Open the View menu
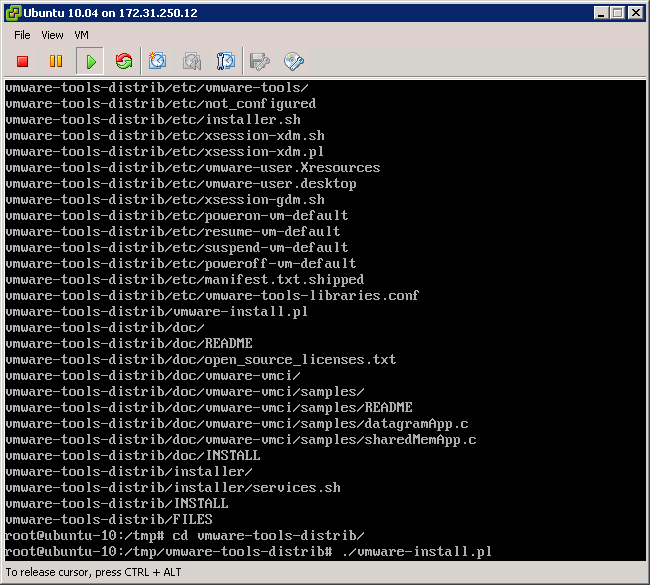650x585 pixels. point(52,35)
